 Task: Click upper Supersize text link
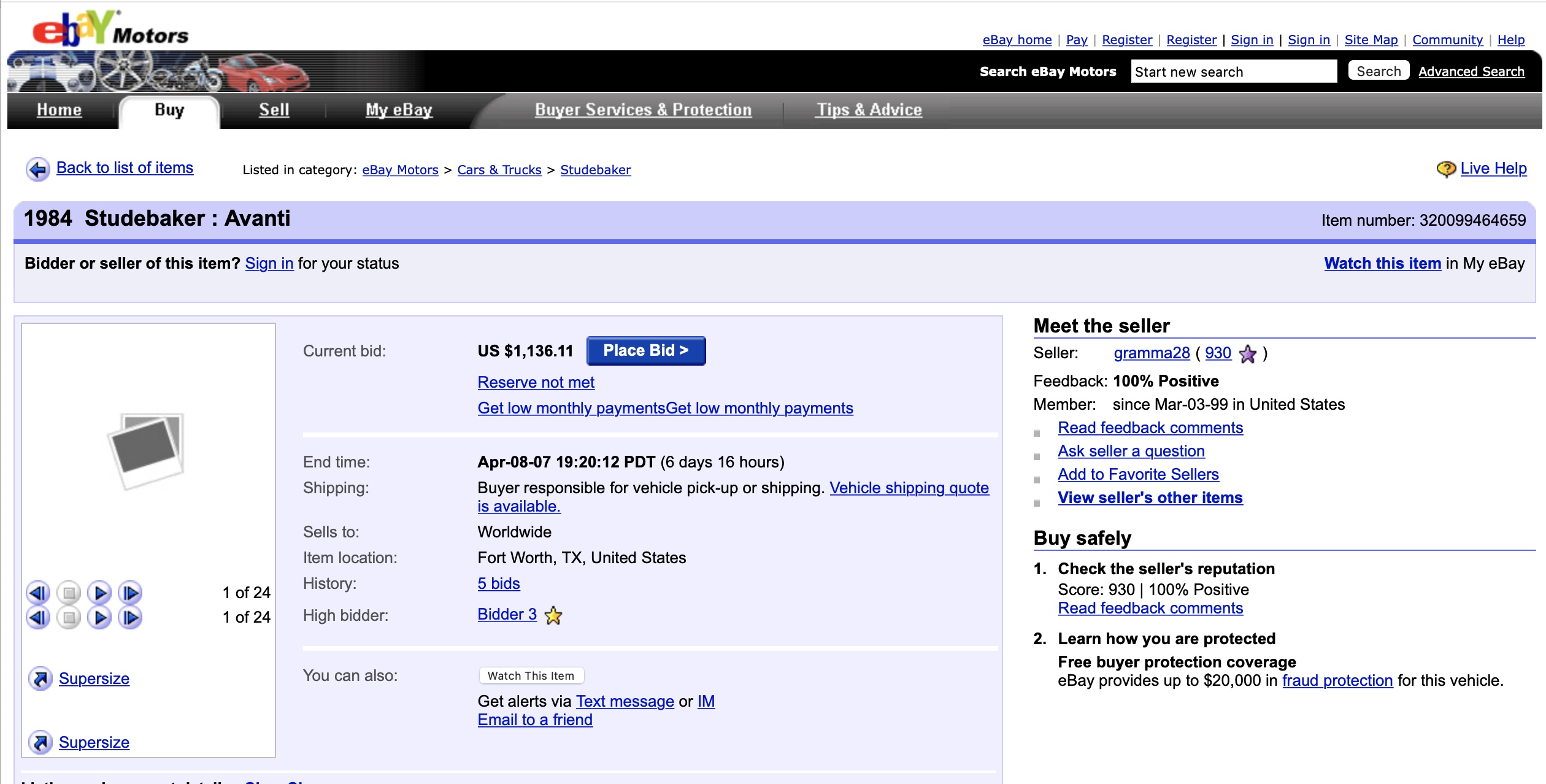(94, 678)
